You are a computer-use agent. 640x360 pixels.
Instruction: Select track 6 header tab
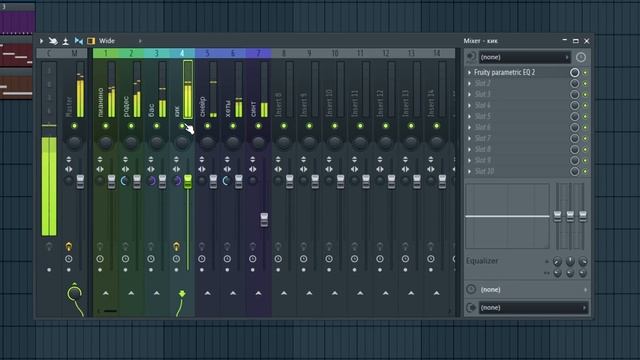[233, 53]
